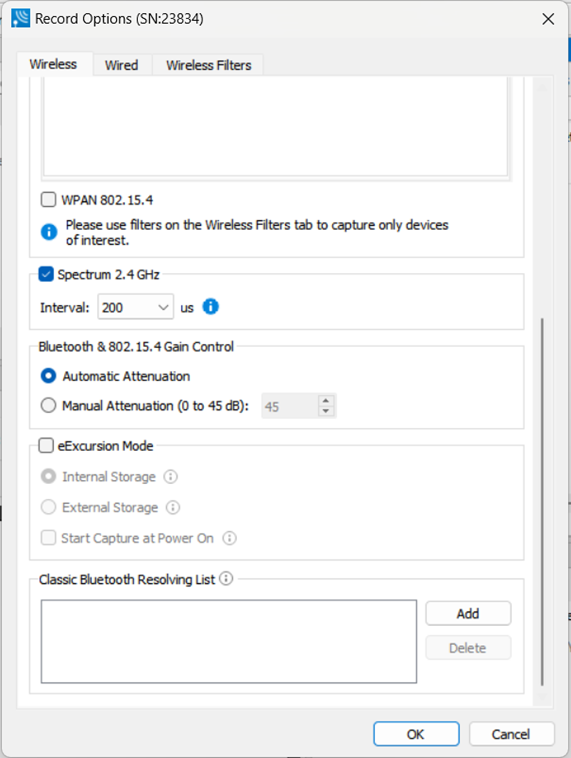Open the Wireless Filters tab
571x758 pixels.
click(x=208, y=65)
